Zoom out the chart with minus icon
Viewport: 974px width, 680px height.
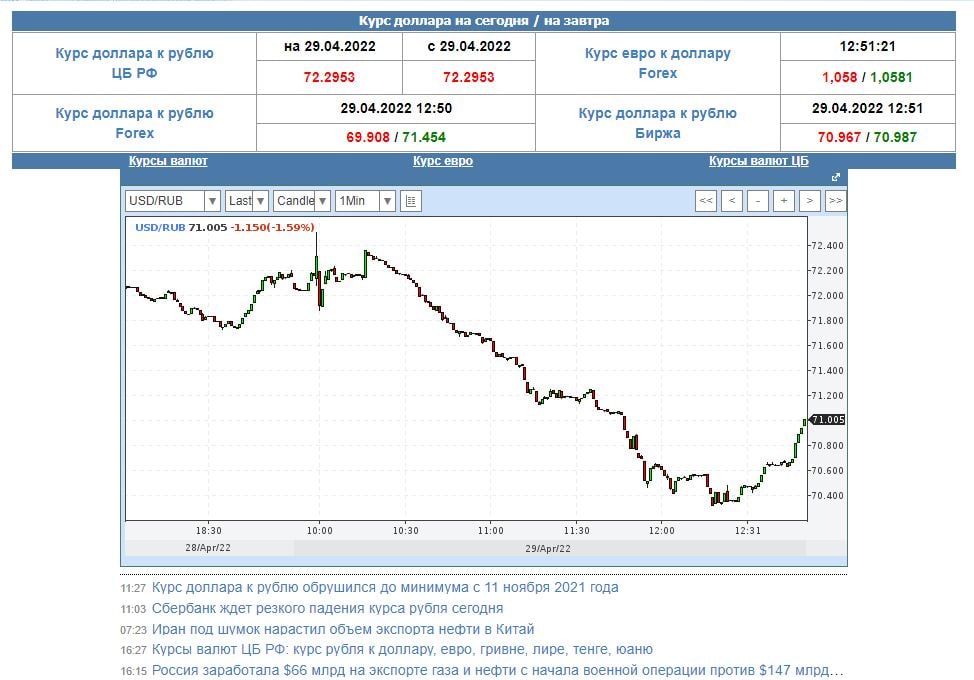(757, 201)
